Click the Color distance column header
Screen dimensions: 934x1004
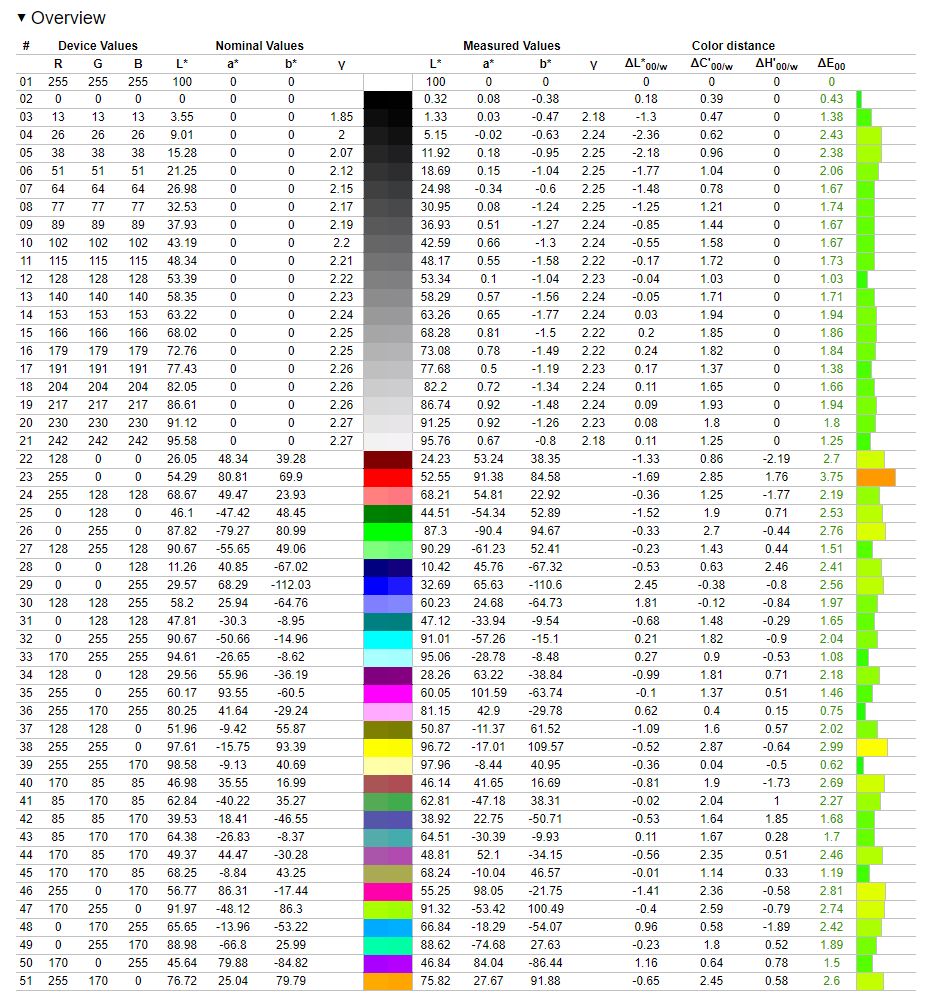point(733,46)
